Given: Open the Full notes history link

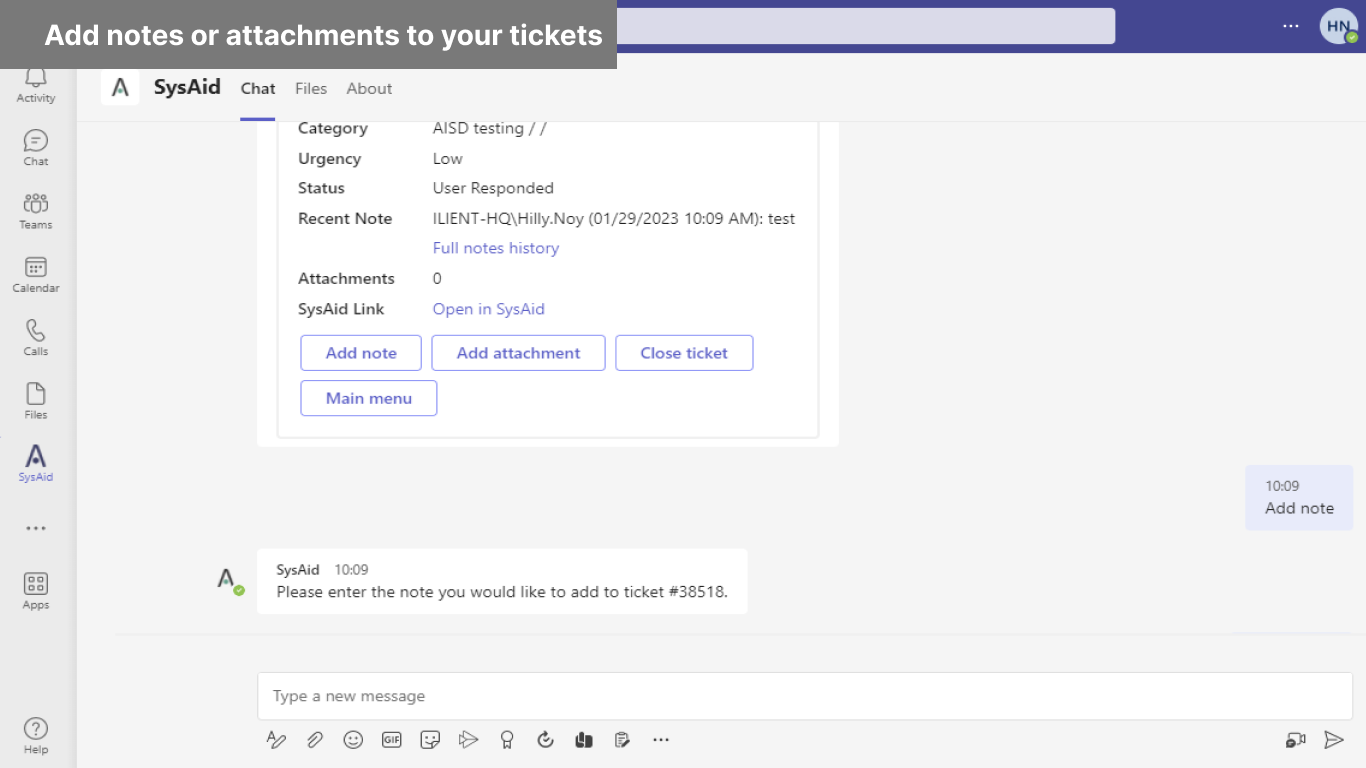Looking at the screenshot, I should click(x=496, y=248).
